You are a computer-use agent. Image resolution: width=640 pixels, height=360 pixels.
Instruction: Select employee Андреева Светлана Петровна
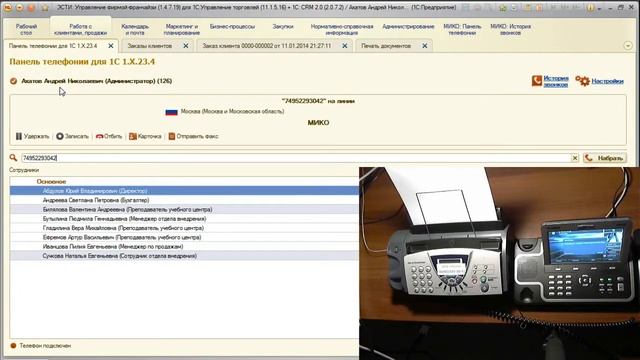click(184, 200)
